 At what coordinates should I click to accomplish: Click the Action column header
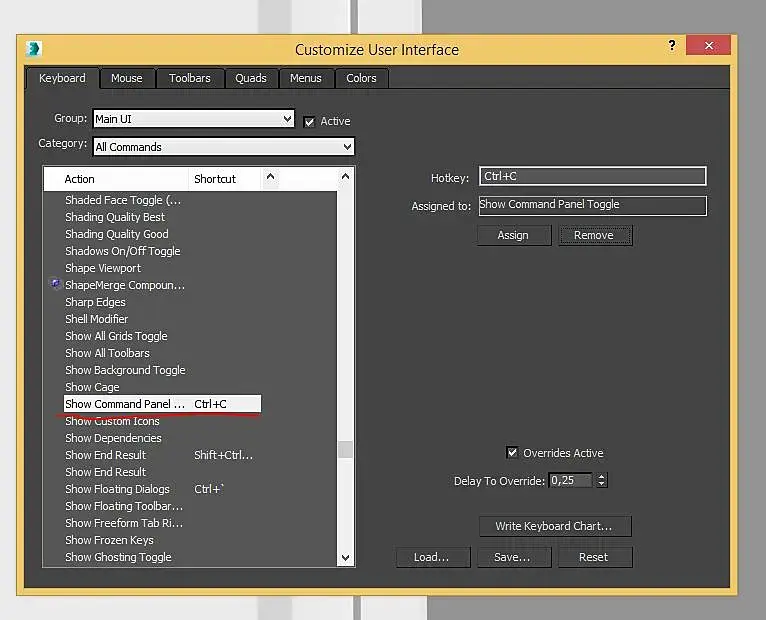116,179
